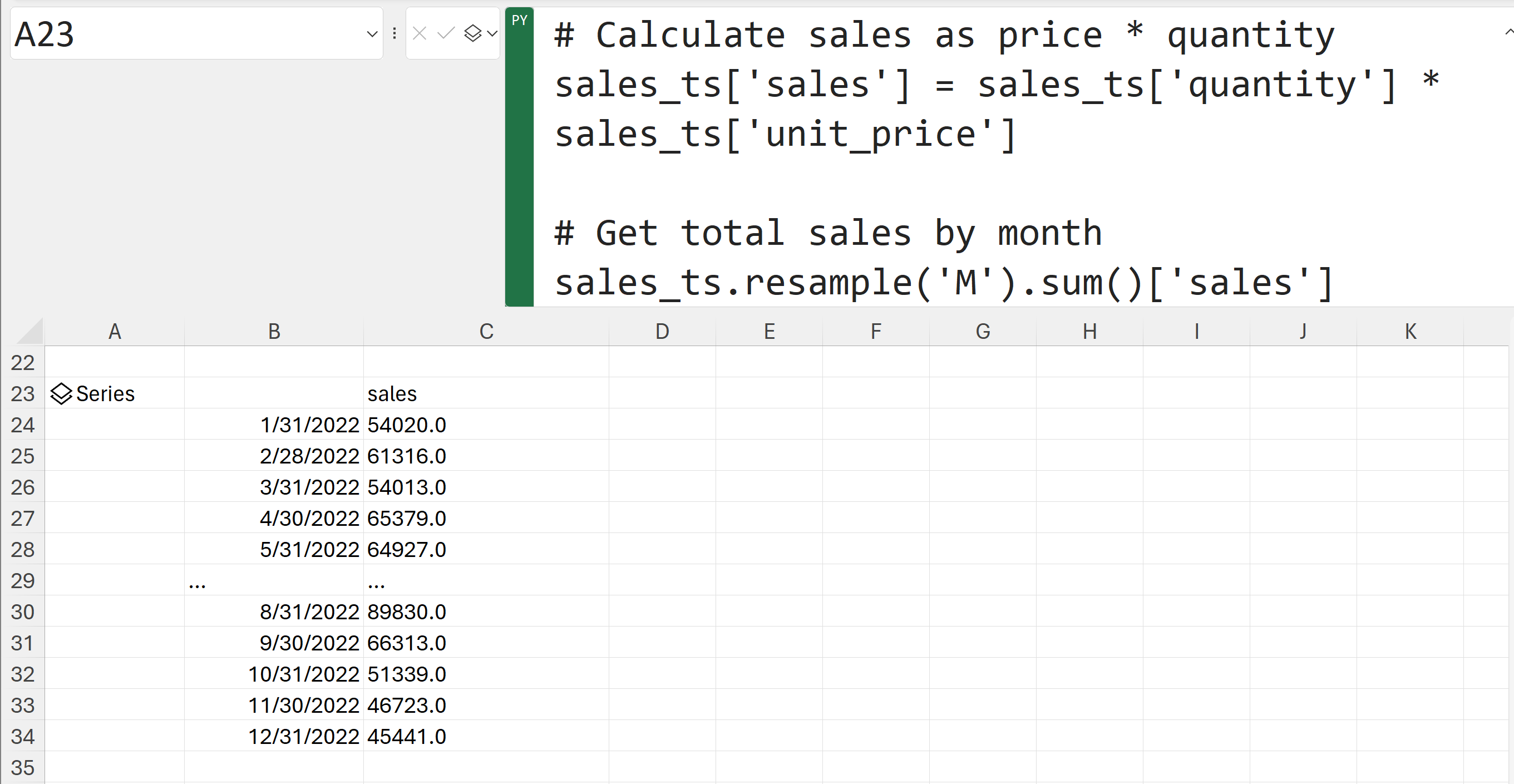Click the Python object icon beside Series
The width and height of the screenshot is (1514, 784).
61,394
